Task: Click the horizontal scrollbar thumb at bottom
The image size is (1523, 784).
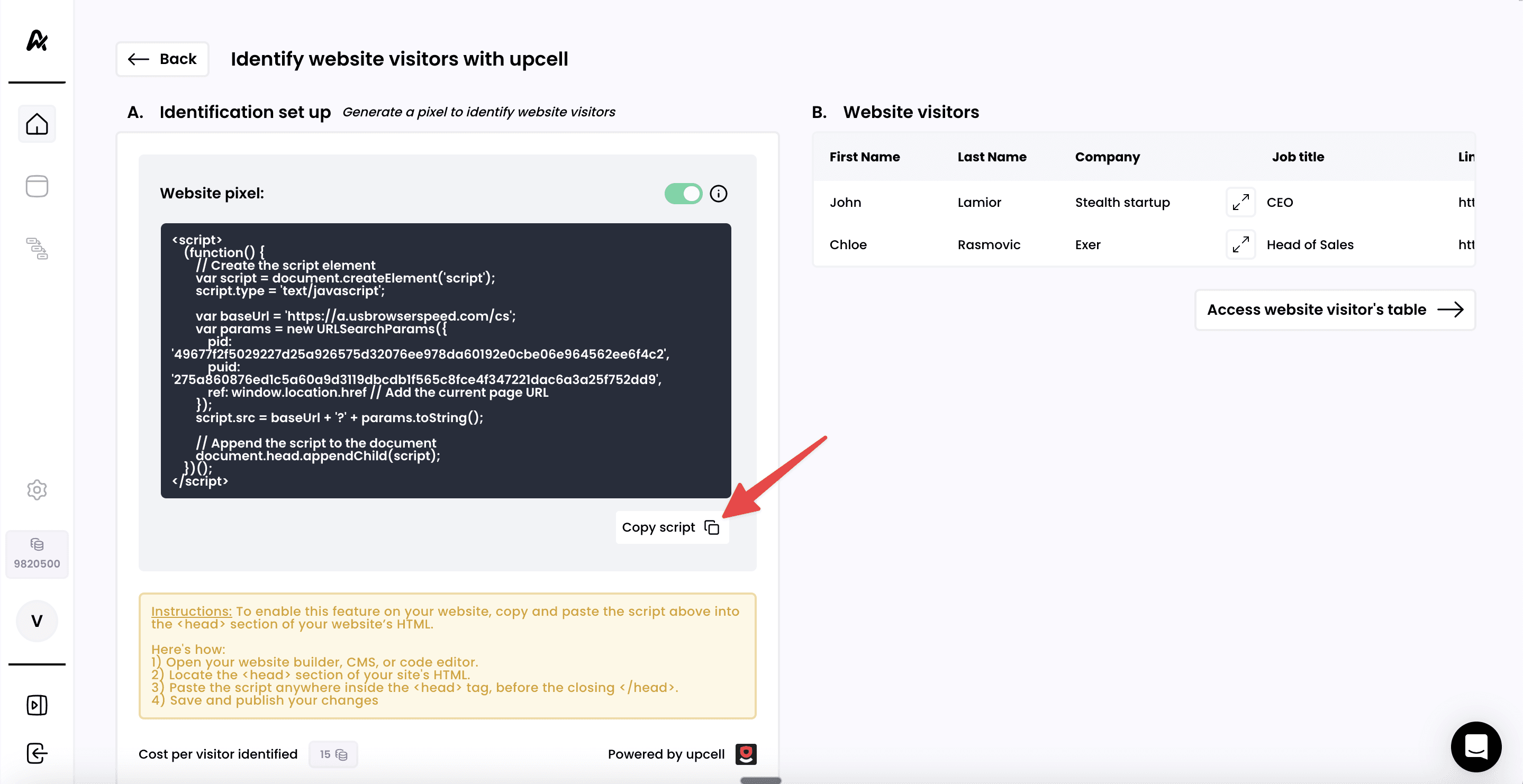Action: pyautogui.click(x=760, y=780)
